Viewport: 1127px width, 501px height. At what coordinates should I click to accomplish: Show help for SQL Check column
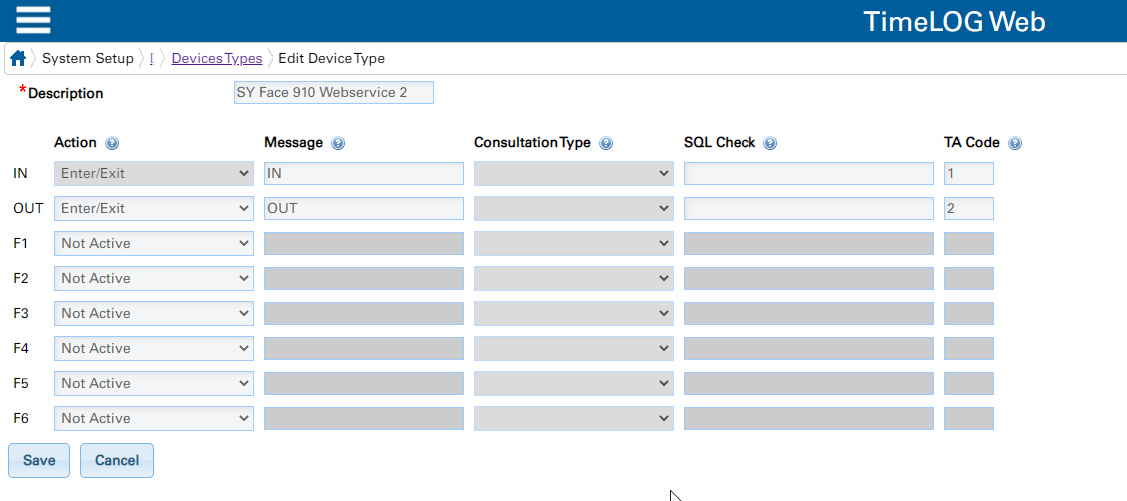(770, 143)
